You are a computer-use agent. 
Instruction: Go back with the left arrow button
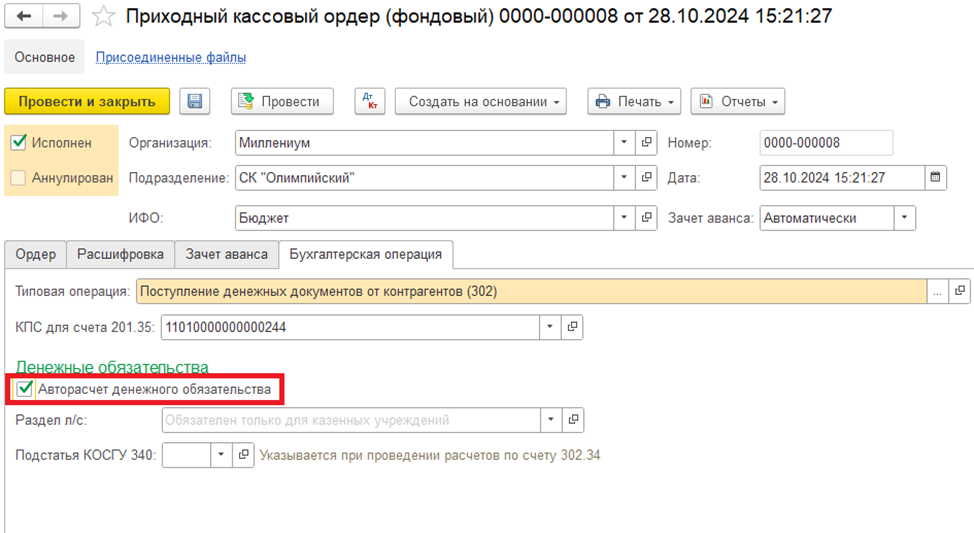pyautogui.click(x=24, y=16)
